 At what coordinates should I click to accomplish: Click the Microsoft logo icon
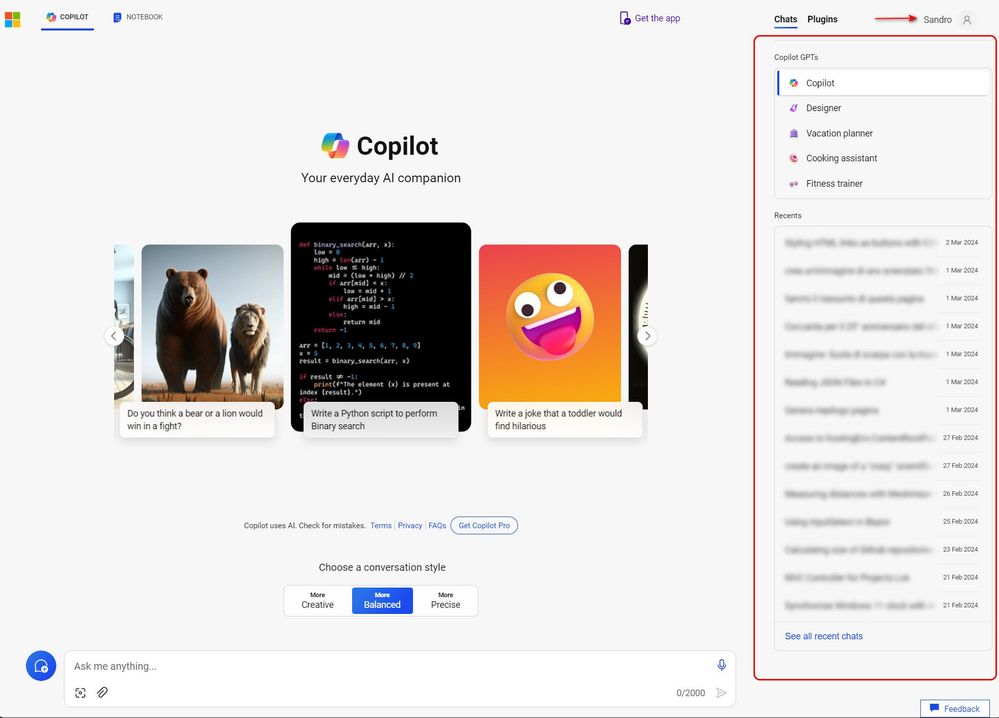(x=12, y=19)
